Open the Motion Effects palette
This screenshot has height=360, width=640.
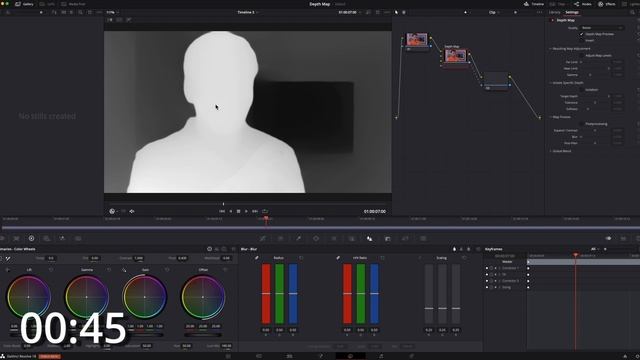(78, 238)
